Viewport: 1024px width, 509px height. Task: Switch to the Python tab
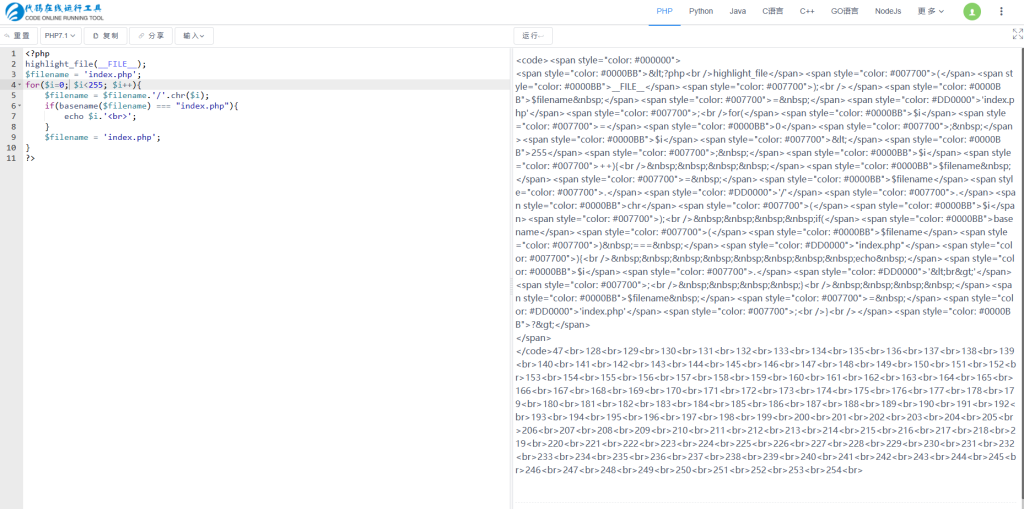pos(701,11)
